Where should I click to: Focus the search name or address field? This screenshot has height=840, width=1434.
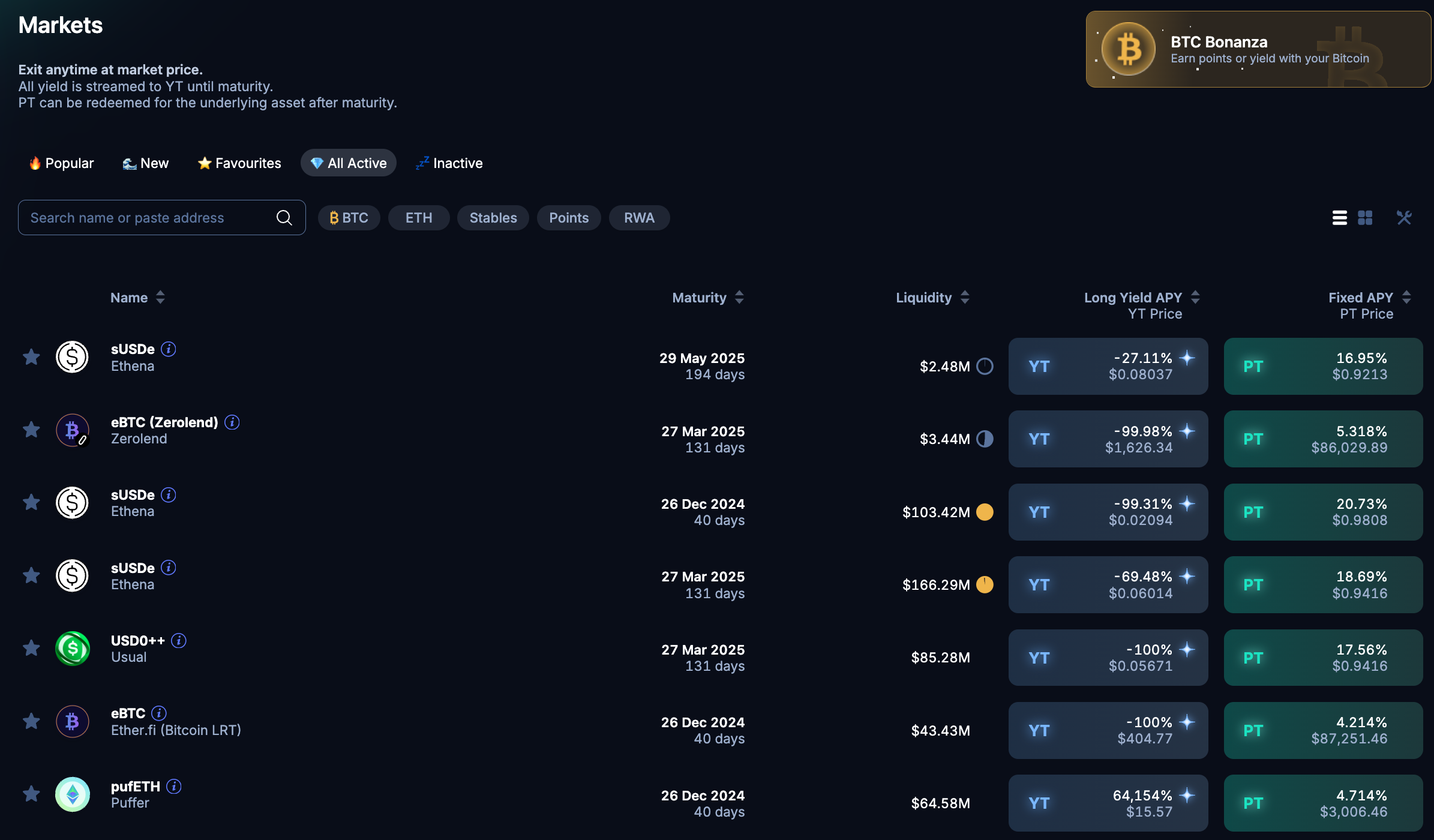pos(144,218)
